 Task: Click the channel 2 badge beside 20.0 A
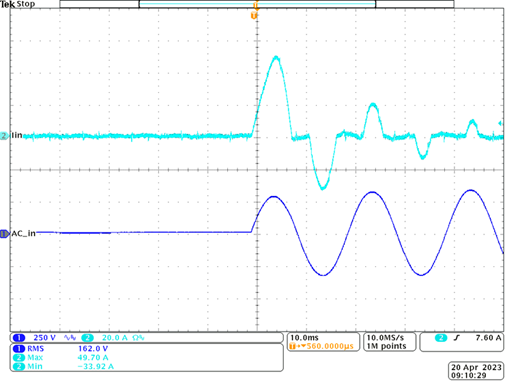click(87, 338)
